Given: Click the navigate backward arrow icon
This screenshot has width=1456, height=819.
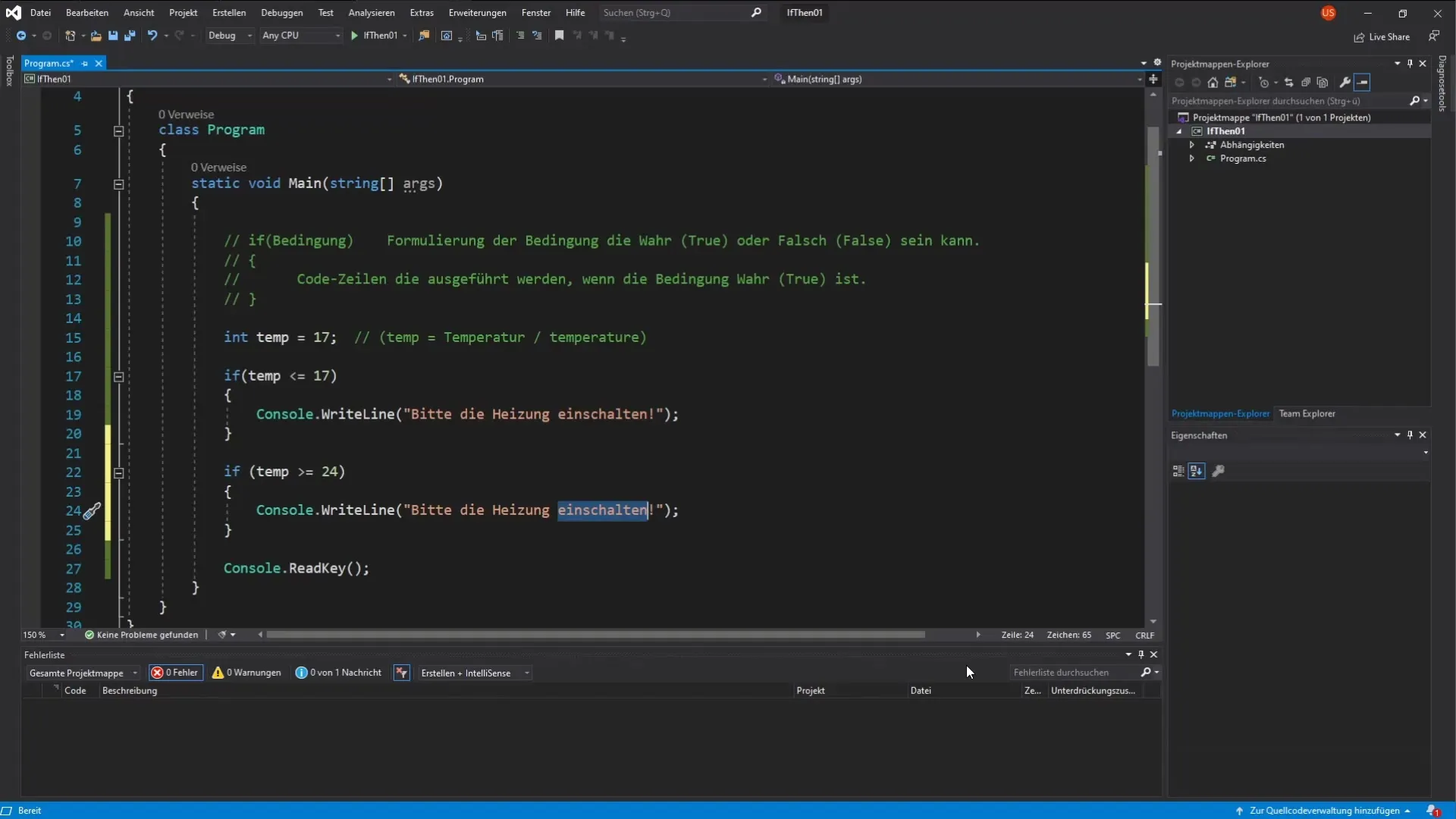Looking at the screenshot, I should pyautogui.click(x=21, y=36).
